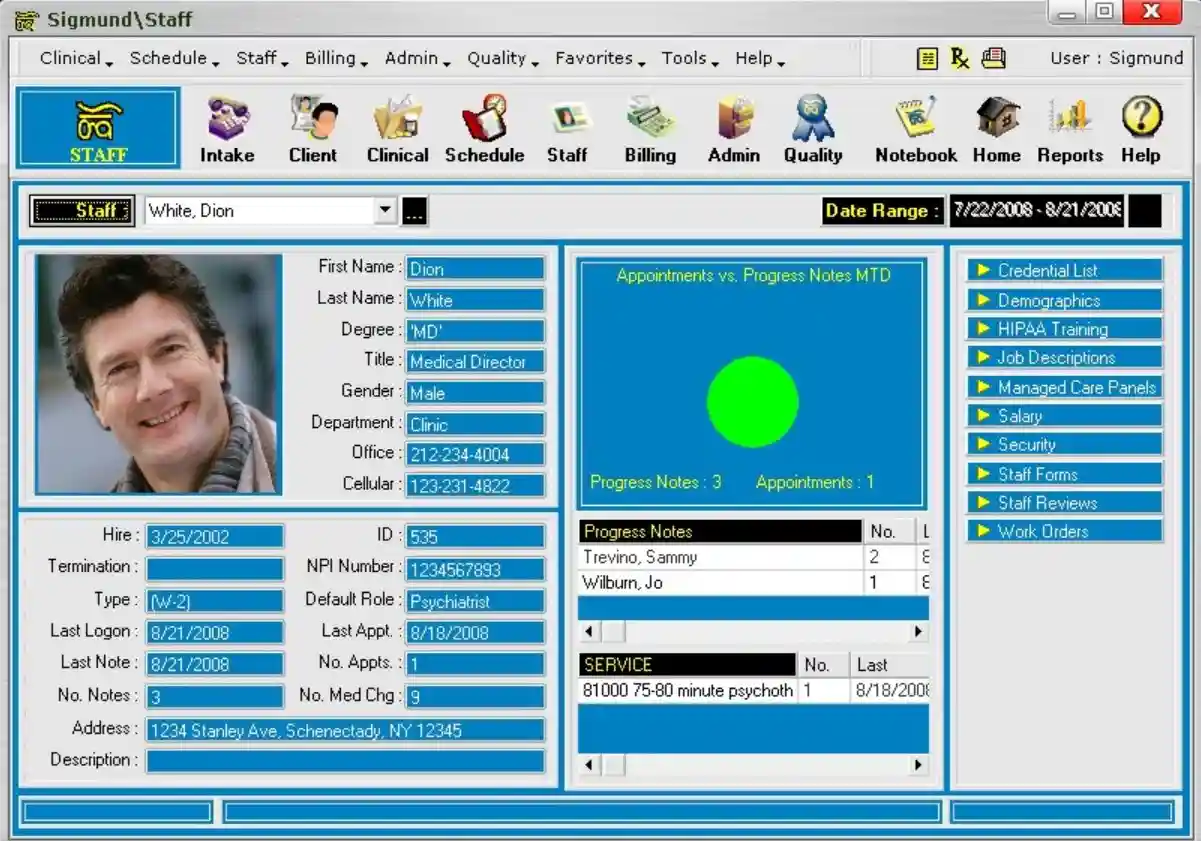Expand the Managed Care Panels section

[1064, 387]
